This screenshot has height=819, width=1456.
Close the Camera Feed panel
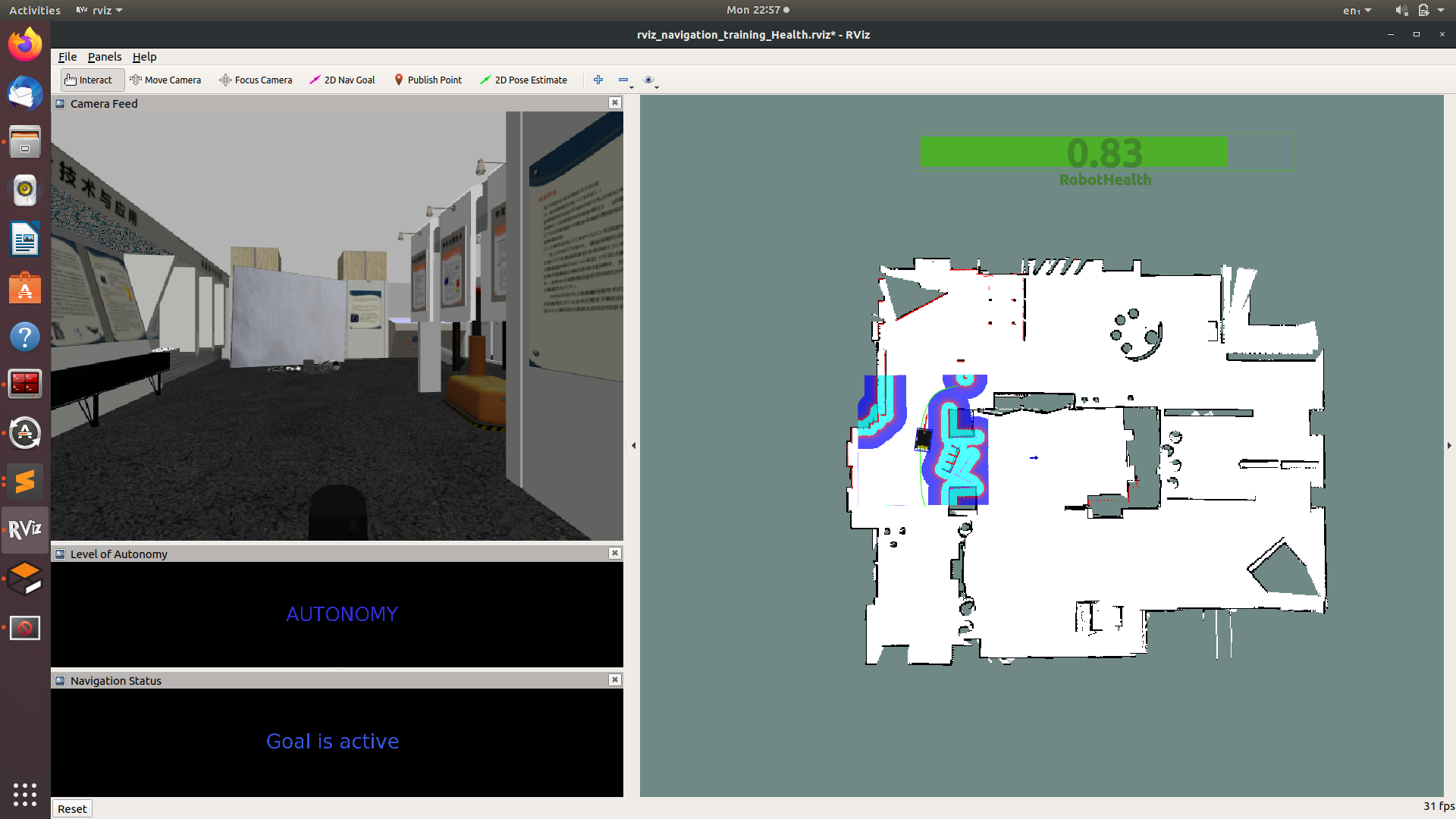click(x=615, y=102)
